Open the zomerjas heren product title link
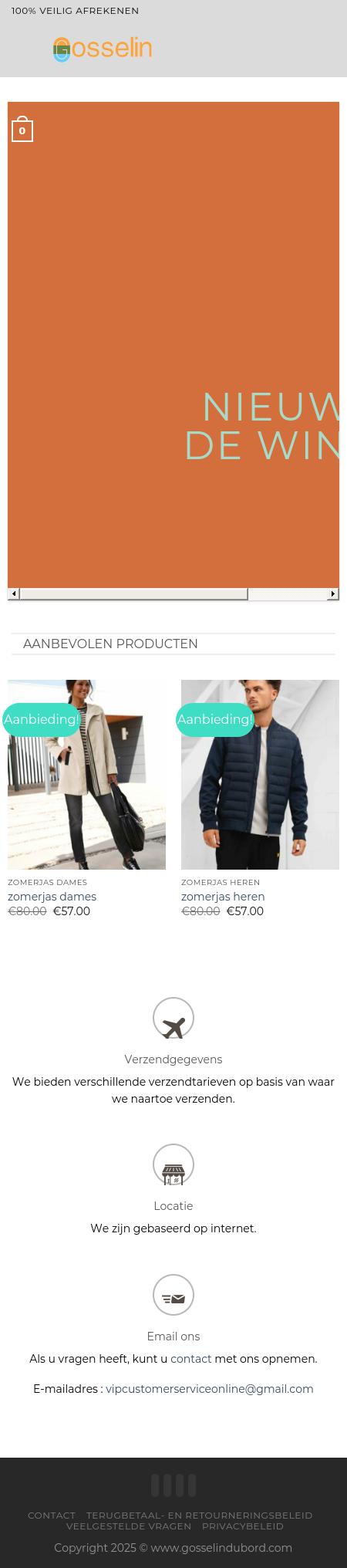Screen dimensions: 347x1568 [223, 897]
